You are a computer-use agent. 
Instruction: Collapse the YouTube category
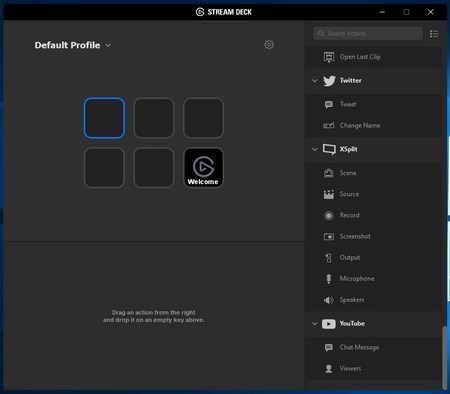click(315, 324)
